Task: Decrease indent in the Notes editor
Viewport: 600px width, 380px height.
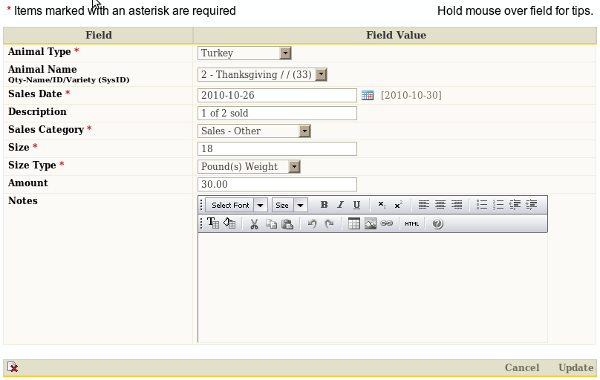Action: coord(515,205)
